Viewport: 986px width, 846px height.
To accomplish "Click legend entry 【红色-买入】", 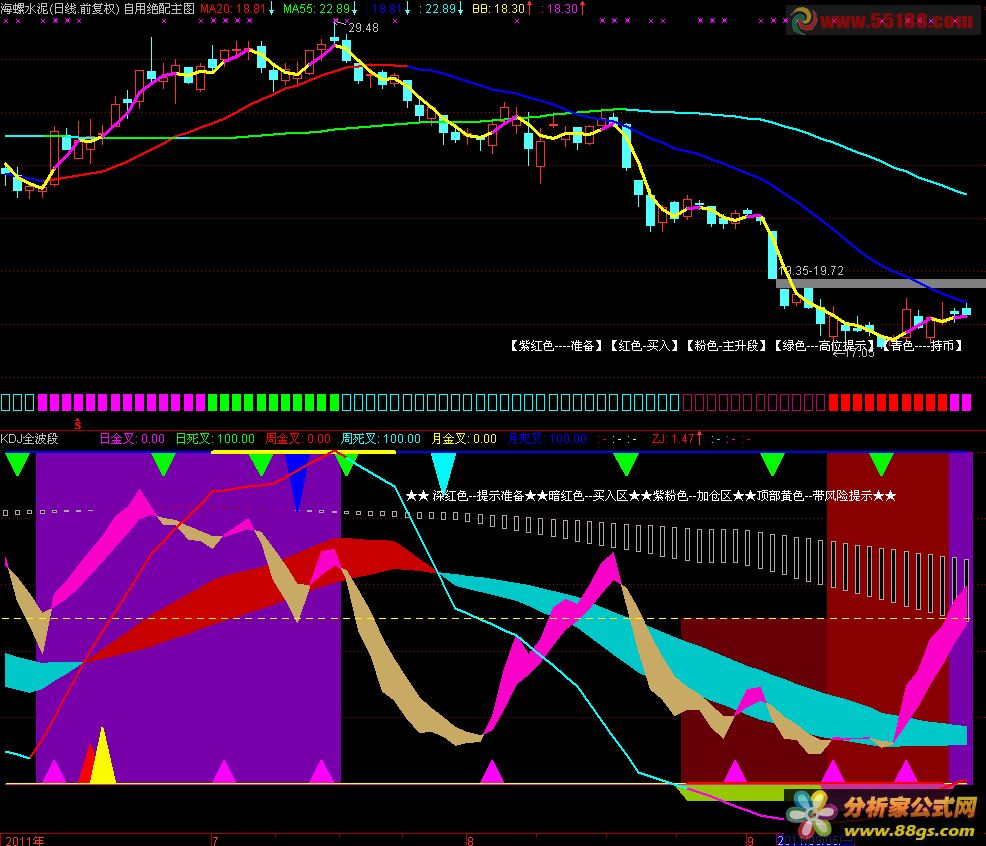I will pyautogui.click(x=645, y=345).
